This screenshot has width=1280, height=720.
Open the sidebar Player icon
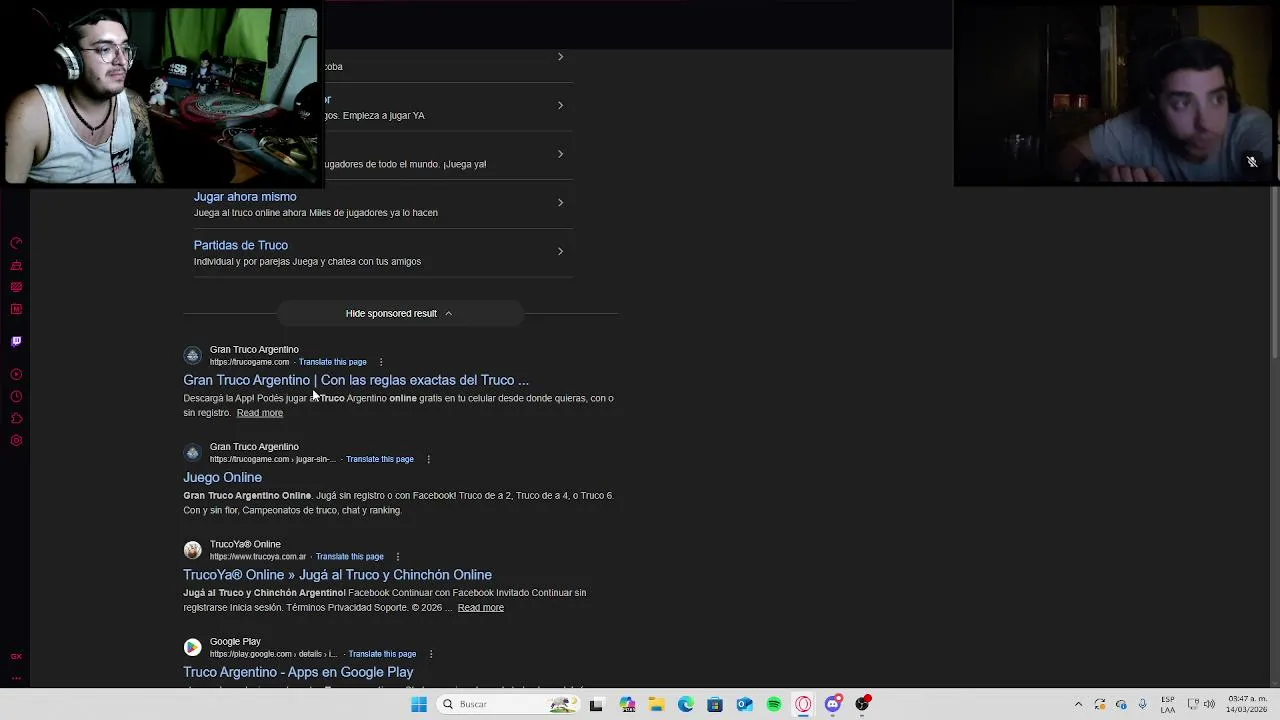point(16,374)
